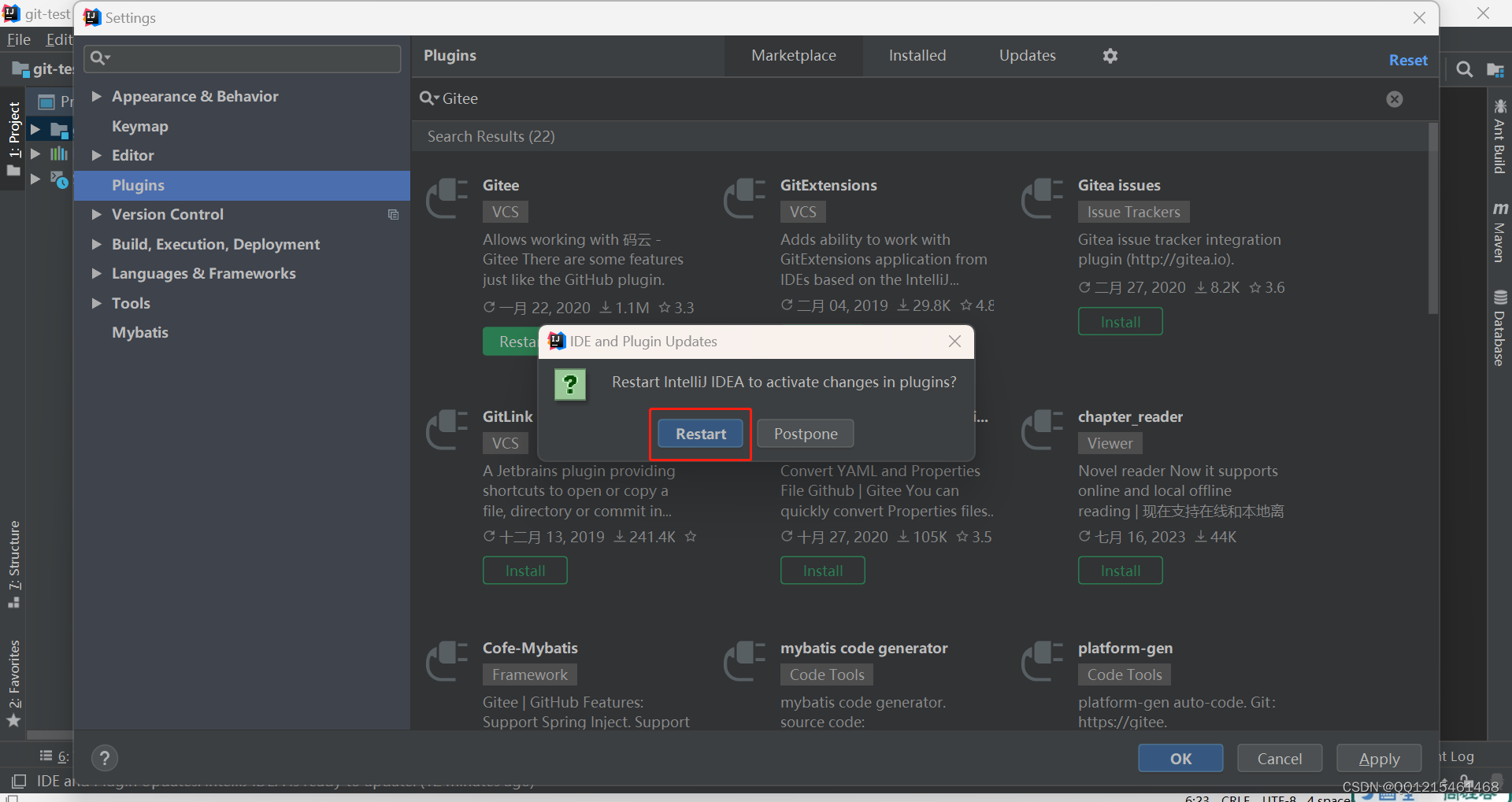Click the settings sidebar search magnifier icon
The height and width of the screenshot is (802, 1512).
(99, 57)
